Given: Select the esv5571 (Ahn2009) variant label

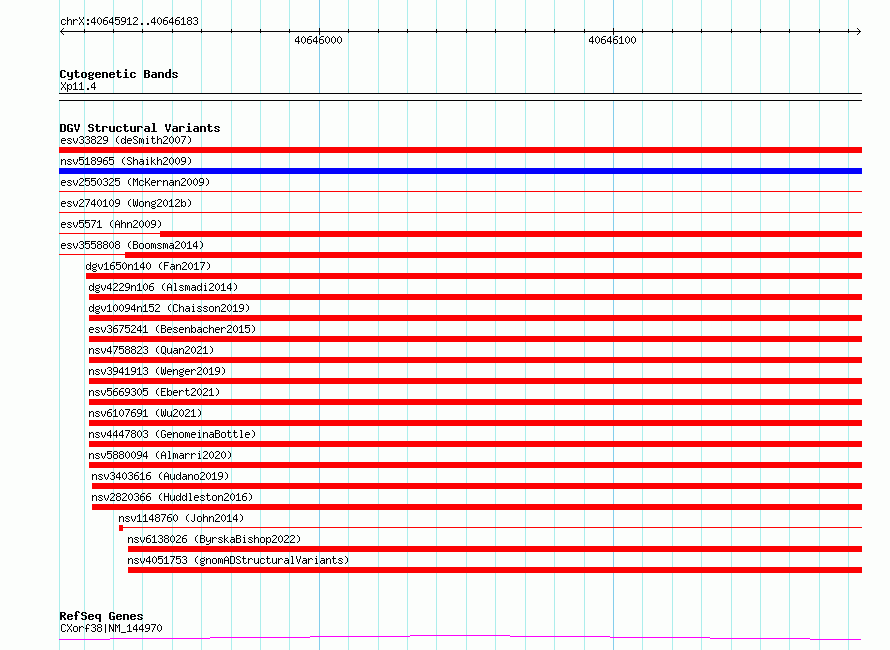Looking at the screenshot, I should pyautogui.click(x=111, y=224).
